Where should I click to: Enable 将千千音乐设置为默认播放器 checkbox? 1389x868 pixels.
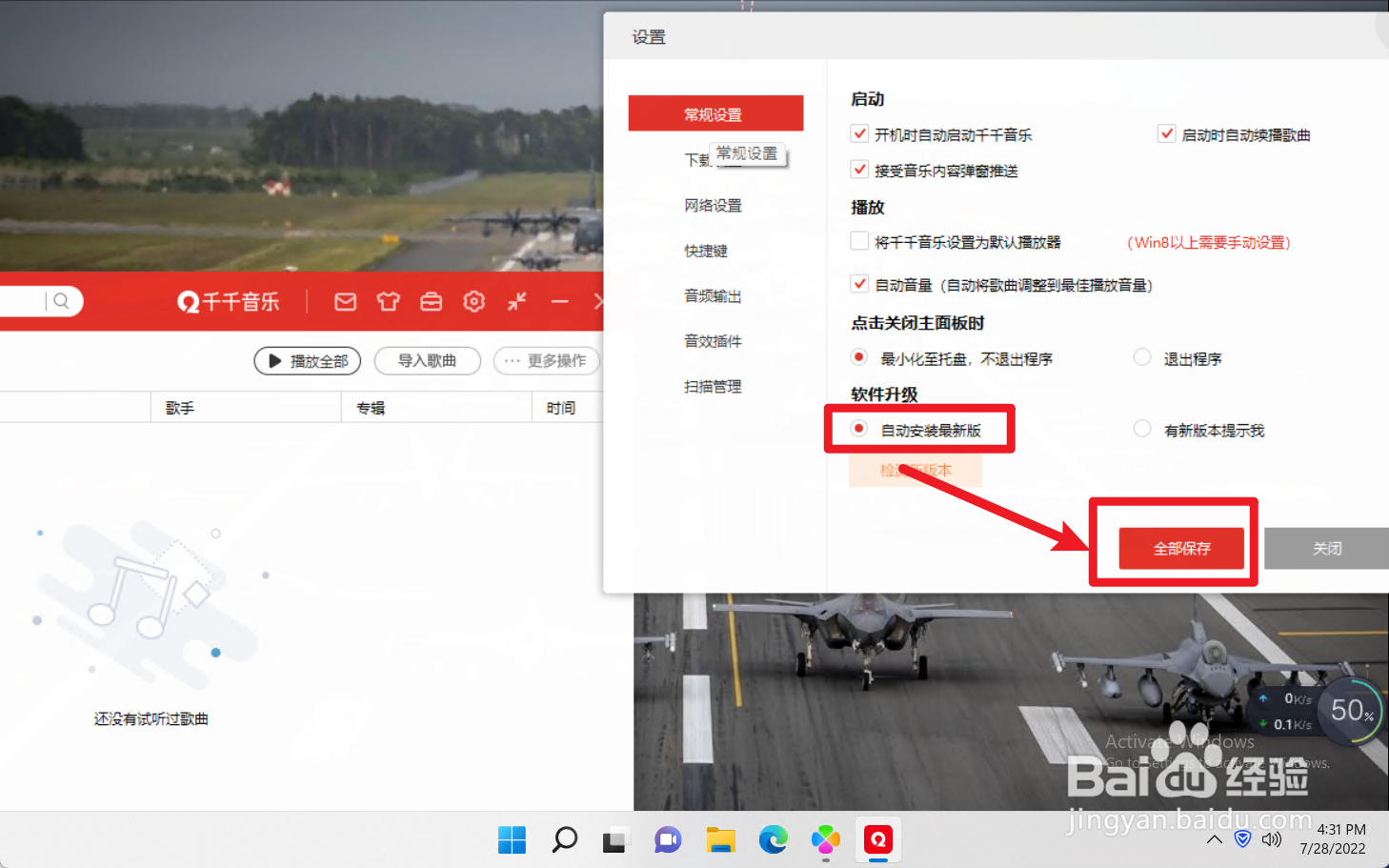(859, 241)
